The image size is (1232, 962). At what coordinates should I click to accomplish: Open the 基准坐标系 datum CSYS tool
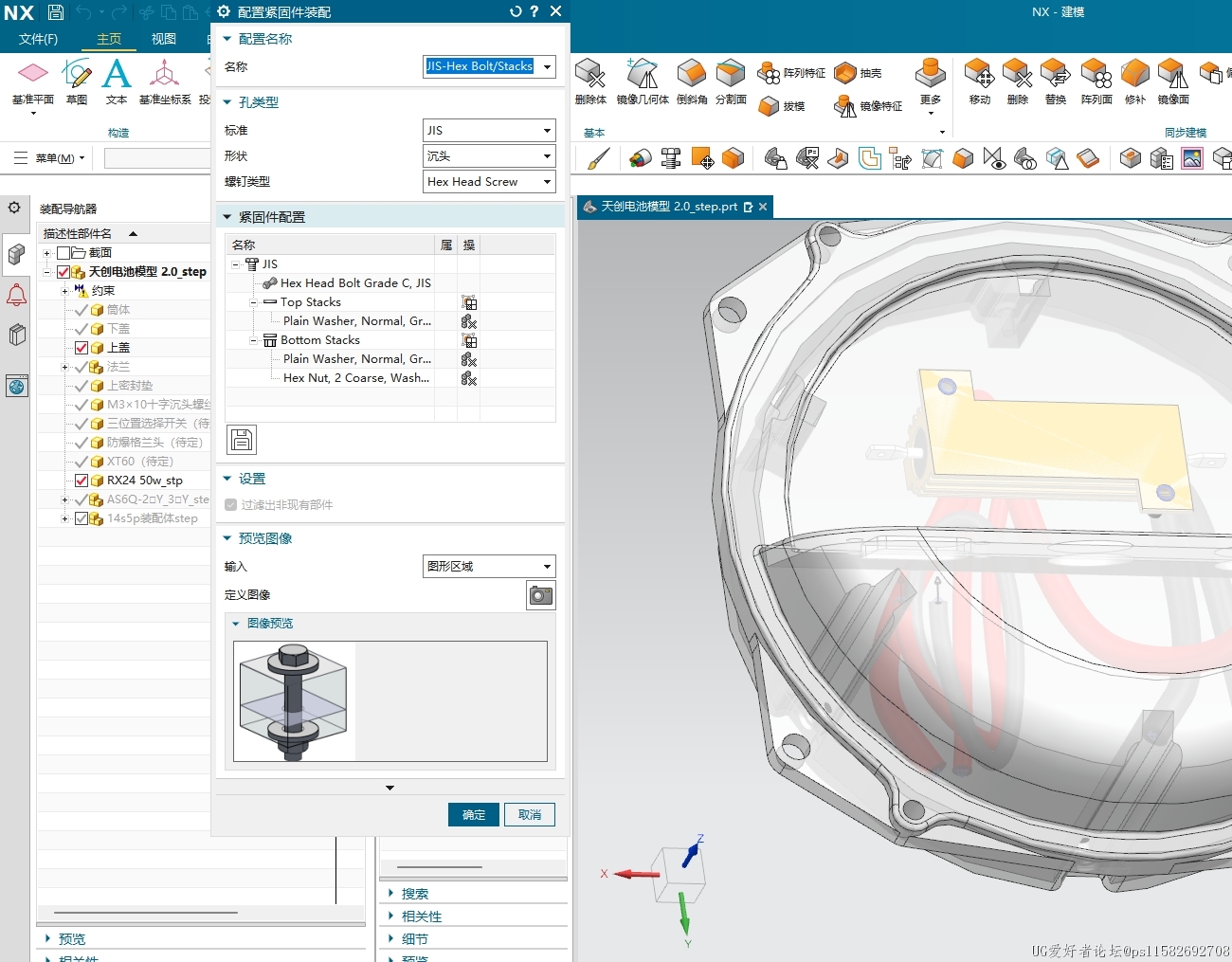pos(165,82)
